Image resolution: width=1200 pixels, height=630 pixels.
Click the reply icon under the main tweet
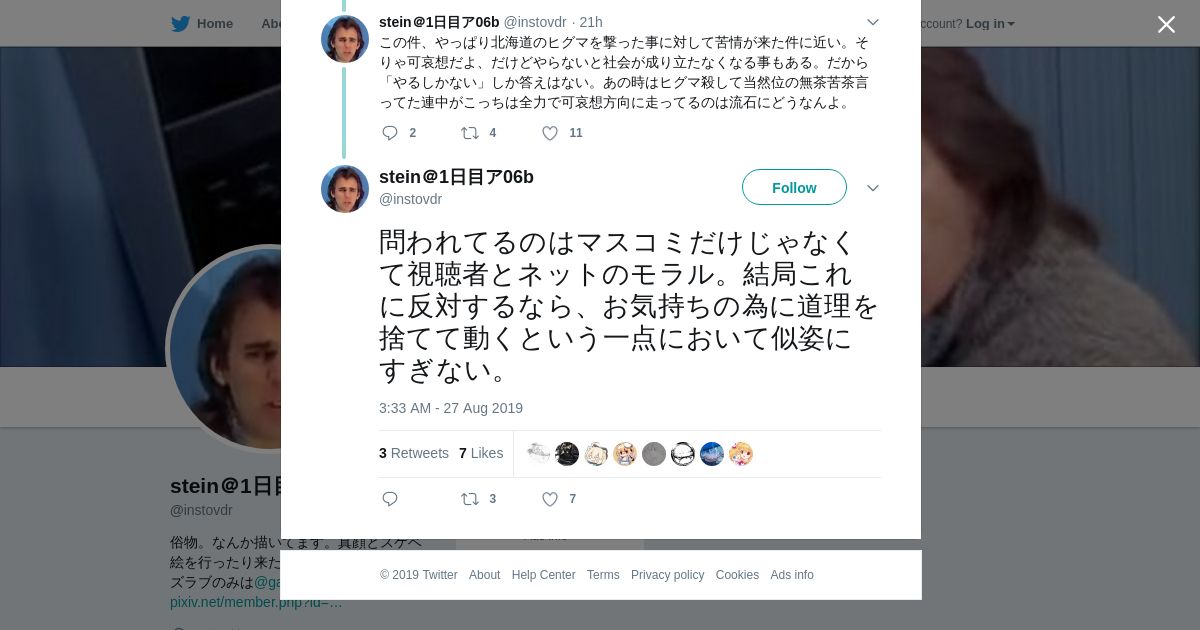tap(390, 499)
